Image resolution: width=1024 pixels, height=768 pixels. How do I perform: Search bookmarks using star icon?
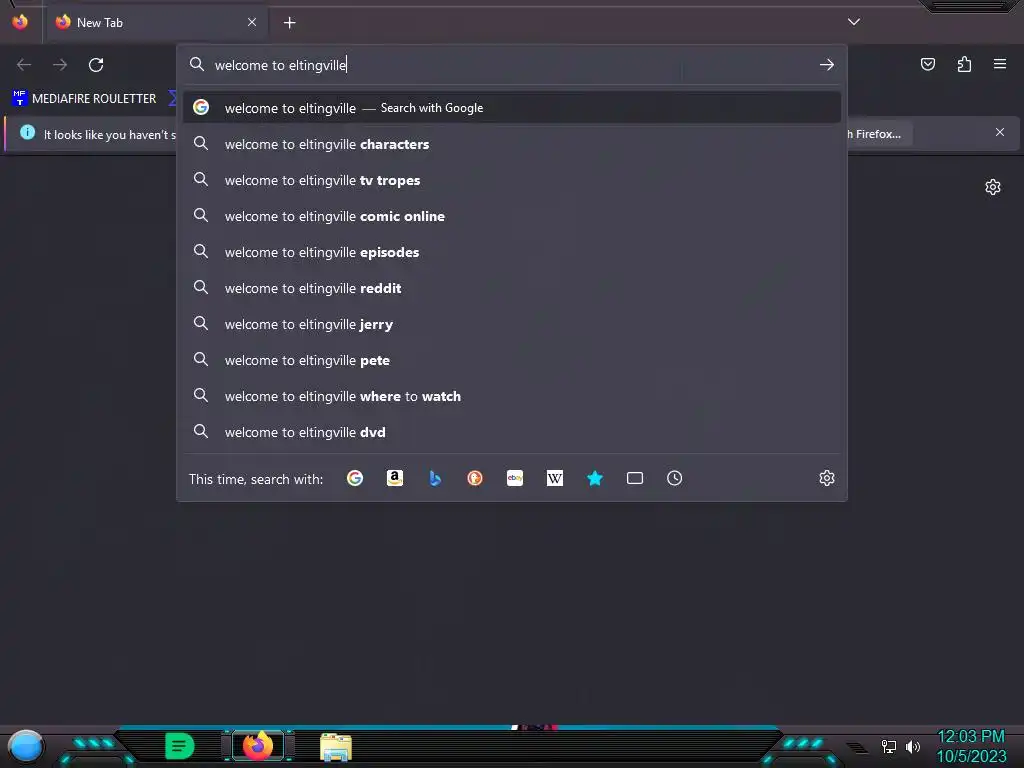click(x=595, y=478)
